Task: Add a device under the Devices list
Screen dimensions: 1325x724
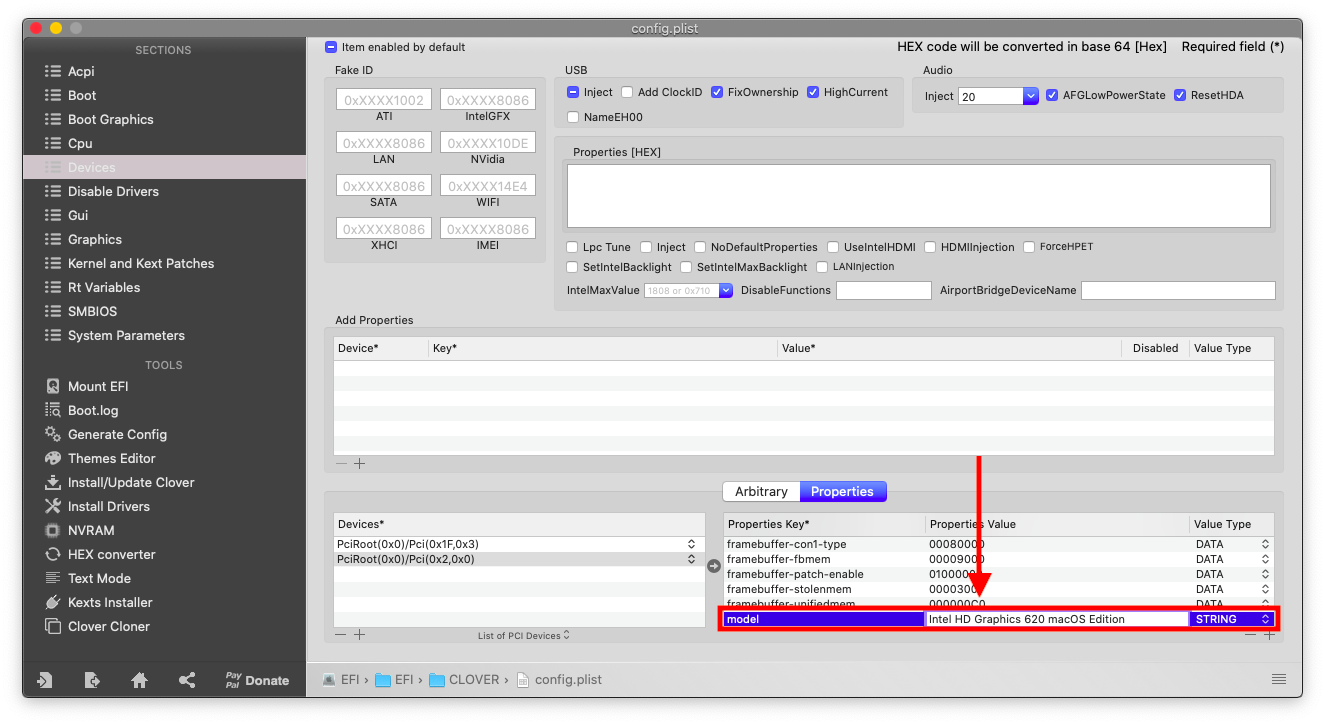Action: point(360,635)
